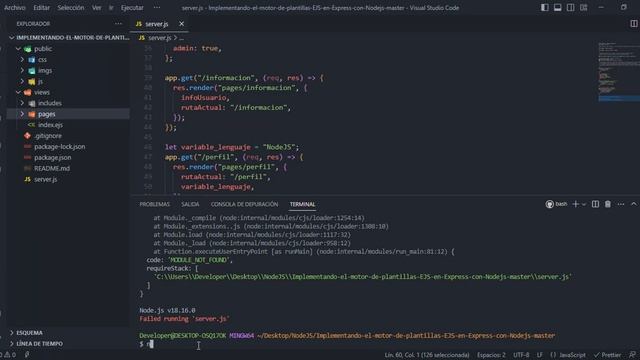
Task: Toggle primary sidebar layout icon
Action: [544, 8]
